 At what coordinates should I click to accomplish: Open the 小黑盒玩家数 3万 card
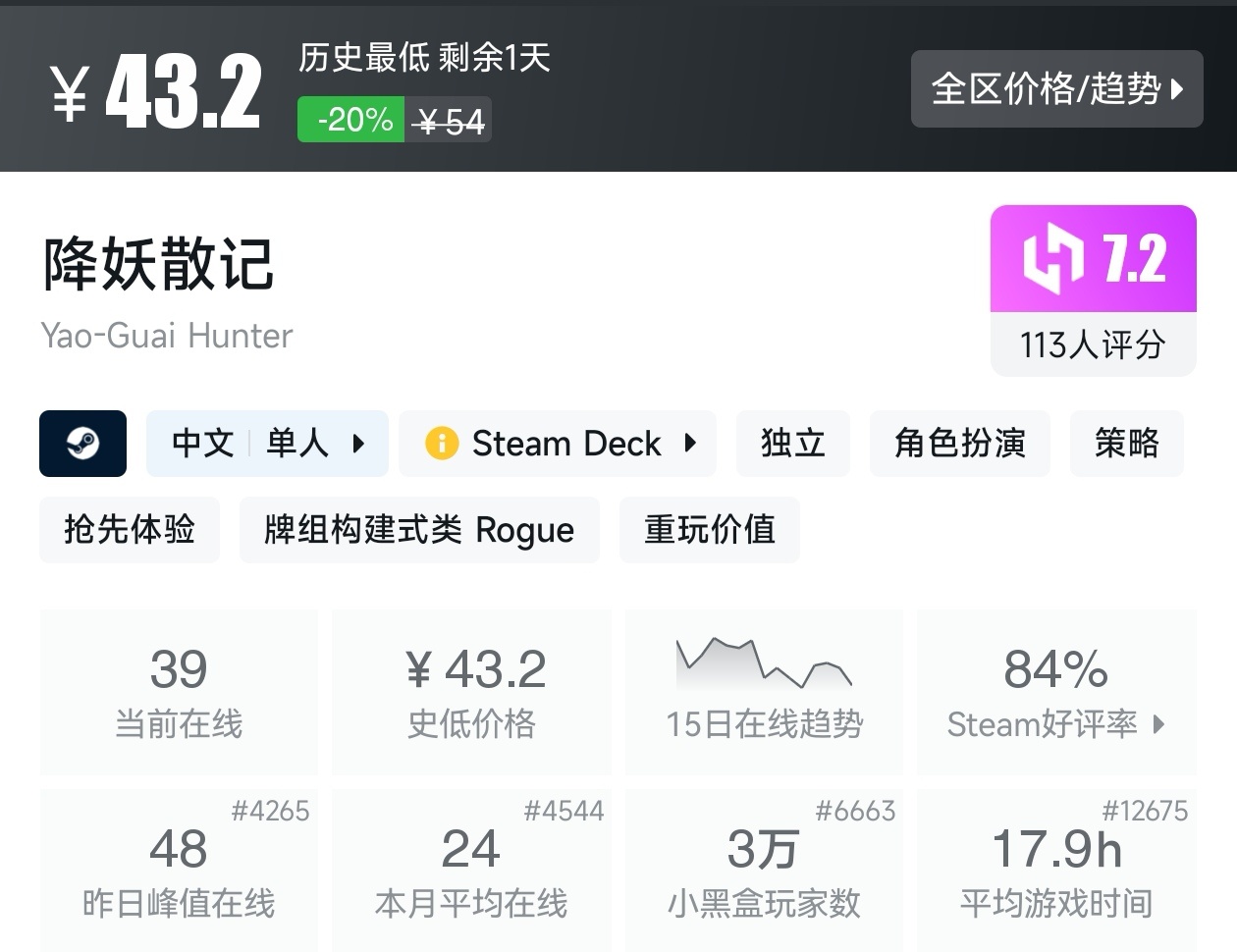coord(764,871)
